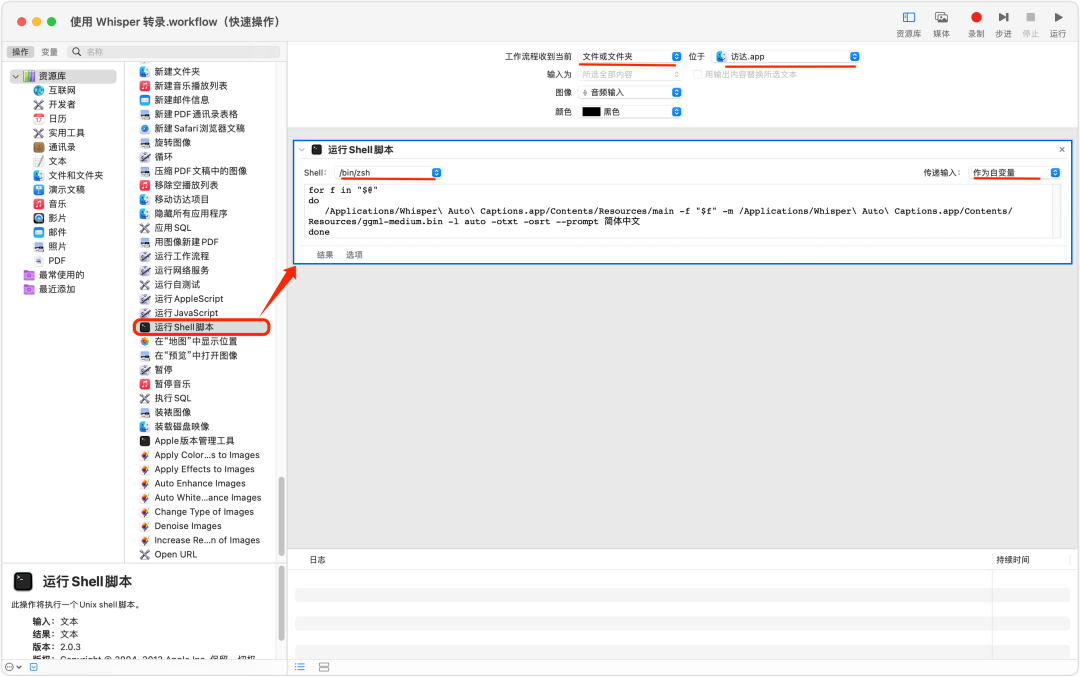Select the 音乐 category
This screenshot has height=677, width=1080.
57,204
